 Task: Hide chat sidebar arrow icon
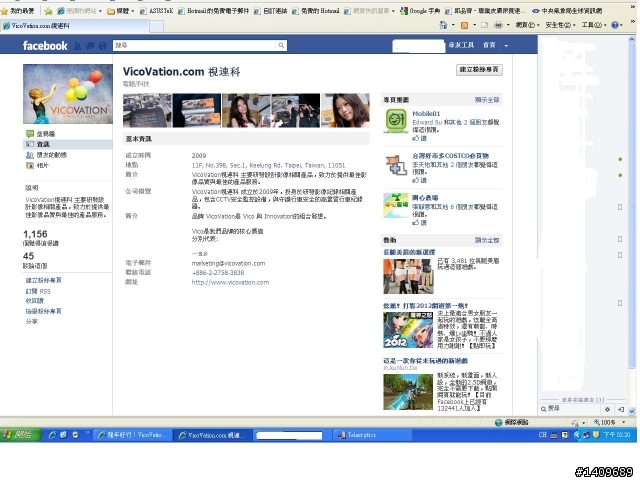click(620, 409)
